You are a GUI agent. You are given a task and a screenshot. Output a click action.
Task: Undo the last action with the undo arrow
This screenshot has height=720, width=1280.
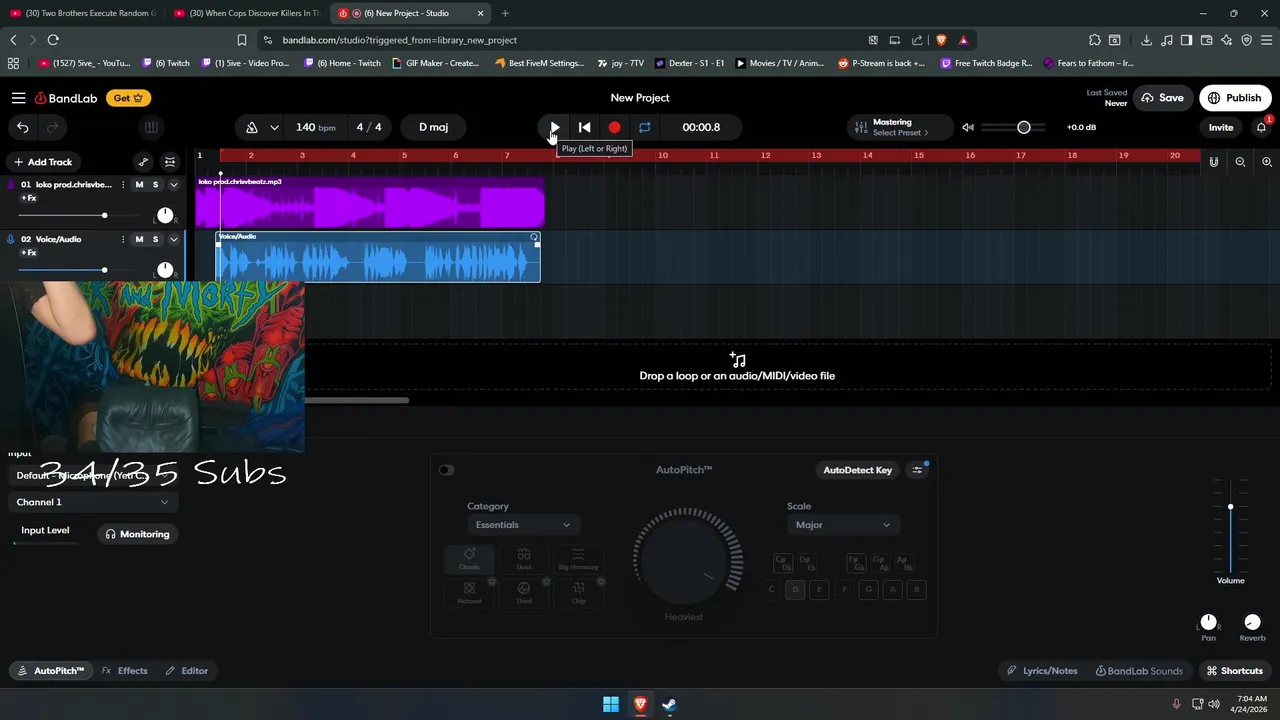click(22, 127)
